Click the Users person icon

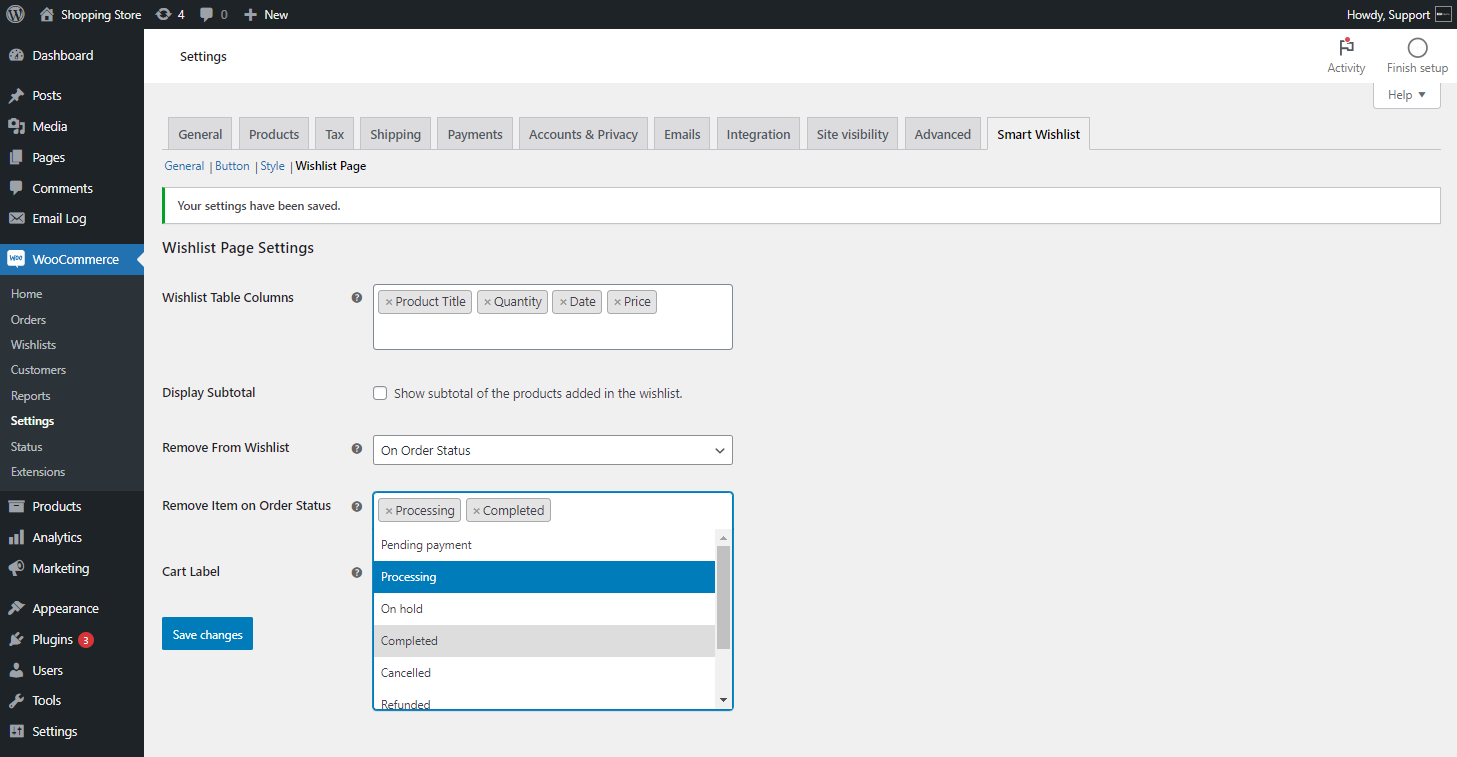pos(16,671)
